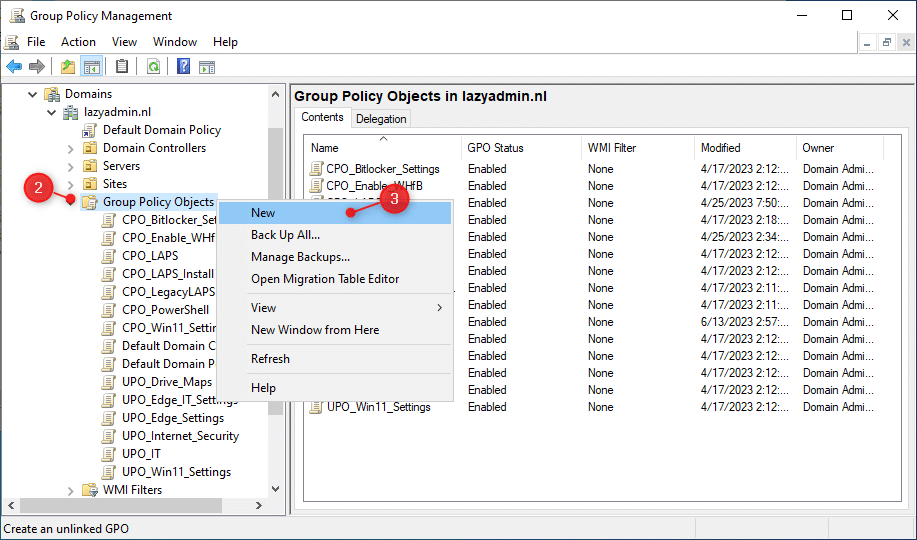Screen dimensions: 917x540
Task: Click the Forward arrow toolbar icon
Action: (37, 67)
